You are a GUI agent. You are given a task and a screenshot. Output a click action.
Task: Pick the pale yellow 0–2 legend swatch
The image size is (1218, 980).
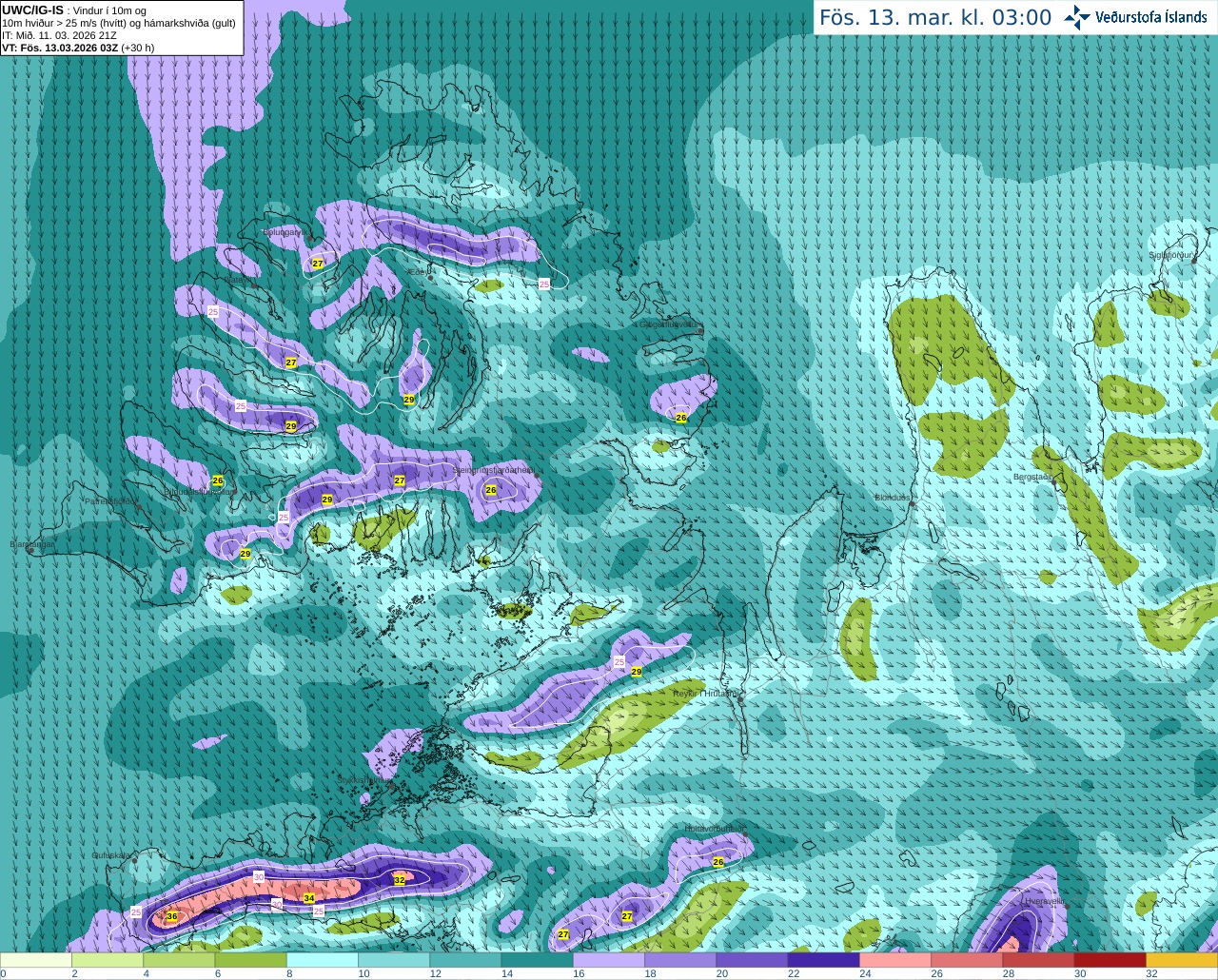[x=36, y=960]
